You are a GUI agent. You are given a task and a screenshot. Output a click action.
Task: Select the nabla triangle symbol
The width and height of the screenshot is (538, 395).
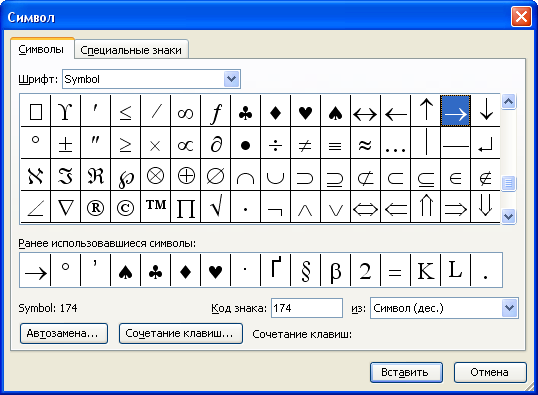point(66,207)
